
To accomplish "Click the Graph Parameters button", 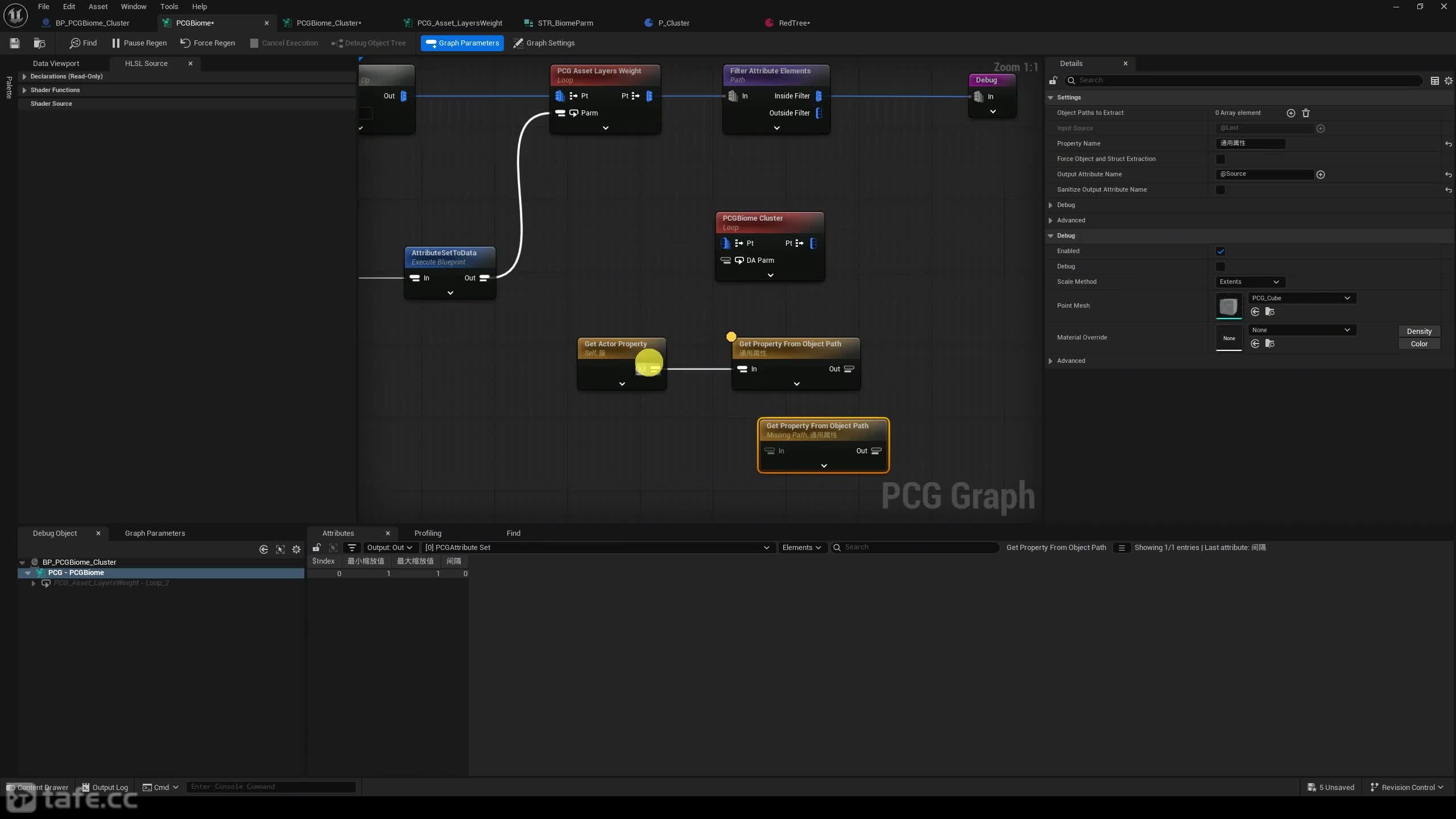I will coord(462,43).
